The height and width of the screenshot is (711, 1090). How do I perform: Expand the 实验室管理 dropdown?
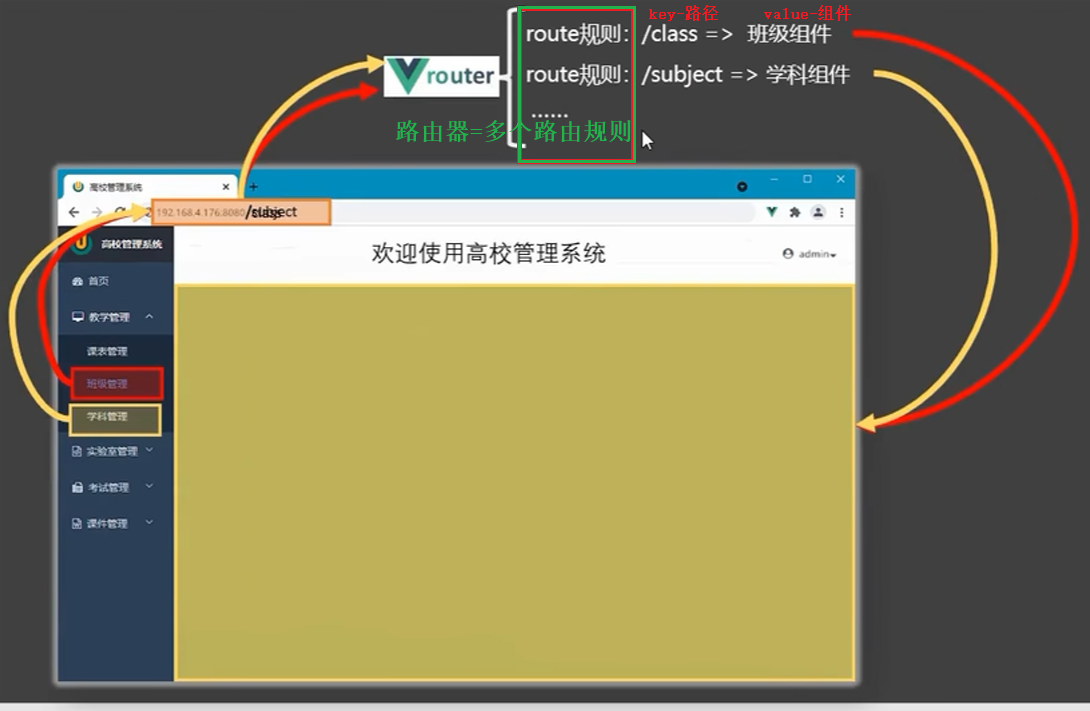click(x=150, y=450)
